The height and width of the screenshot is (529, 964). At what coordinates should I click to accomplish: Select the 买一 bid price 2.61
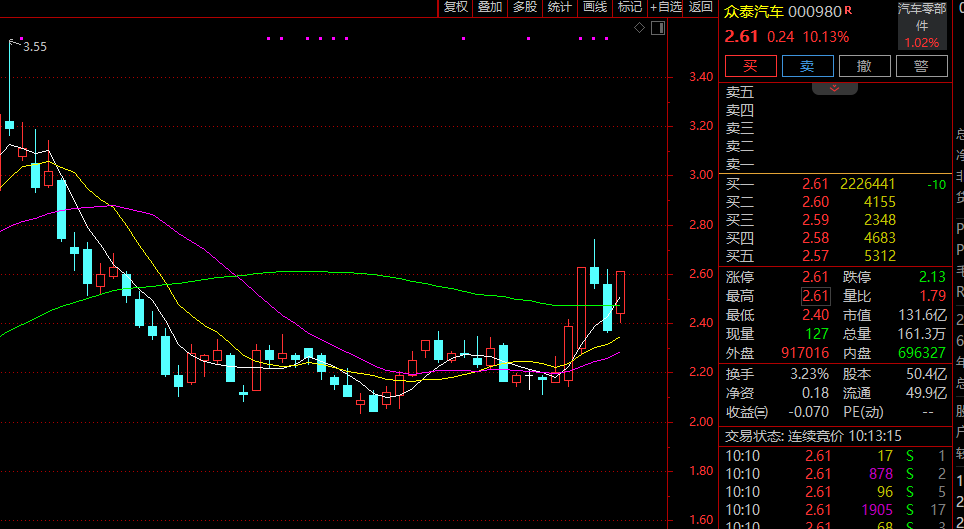point(815,184)
